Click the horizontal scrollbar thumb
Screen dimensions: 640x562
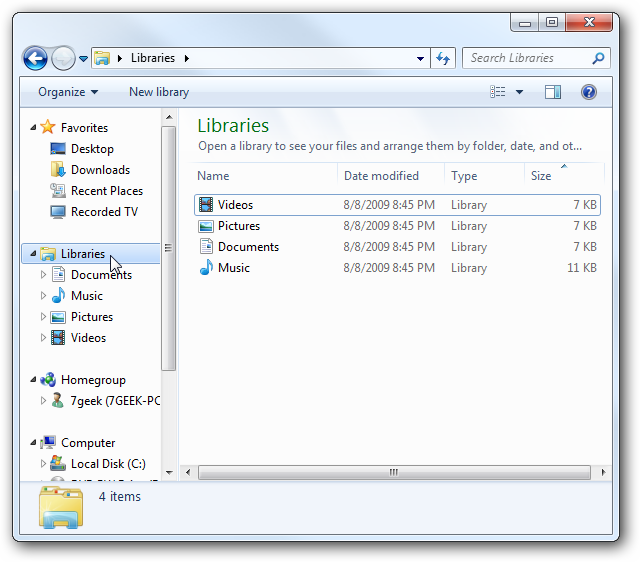click(x=394, y=472)
